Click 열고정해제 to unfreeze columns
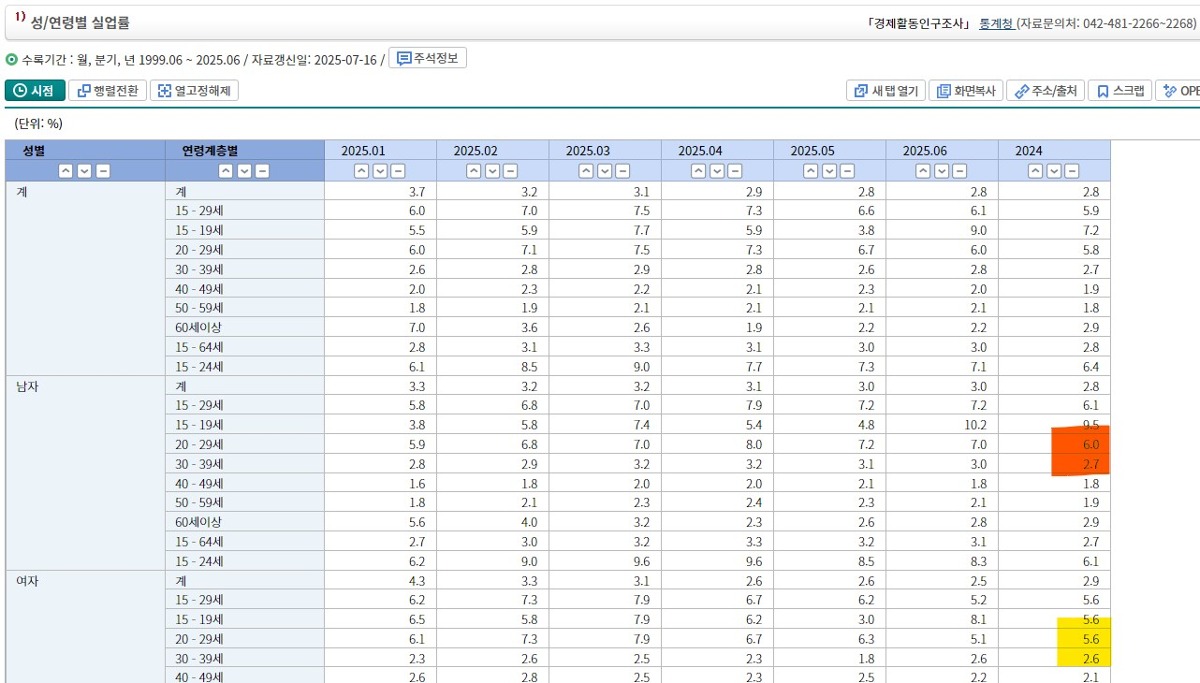This screenshot has width=1200, height=683. tap(194, 91)
